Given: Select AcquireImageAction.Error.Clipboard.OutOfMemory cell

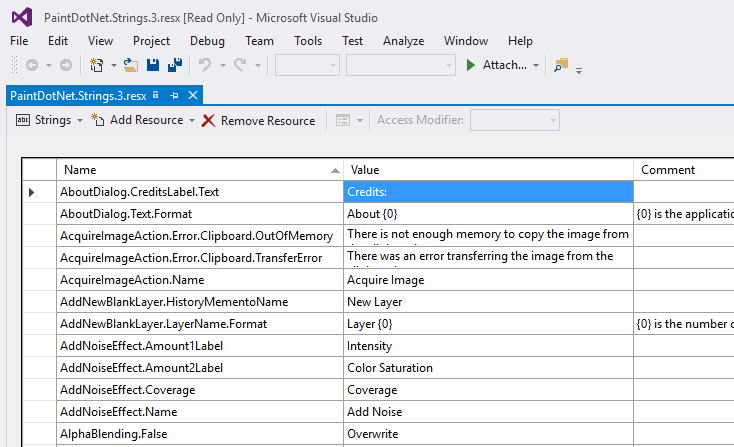Looking at the screenshot, I should tap(200, 236).
